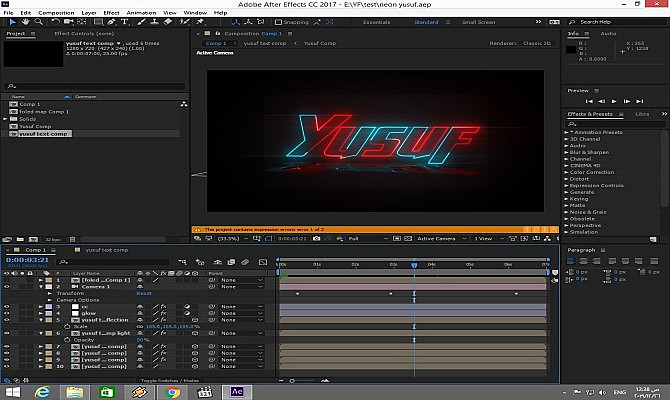Click the Play button in Preview panel
The width and height of the screenshot is (670, 400).
614,101
